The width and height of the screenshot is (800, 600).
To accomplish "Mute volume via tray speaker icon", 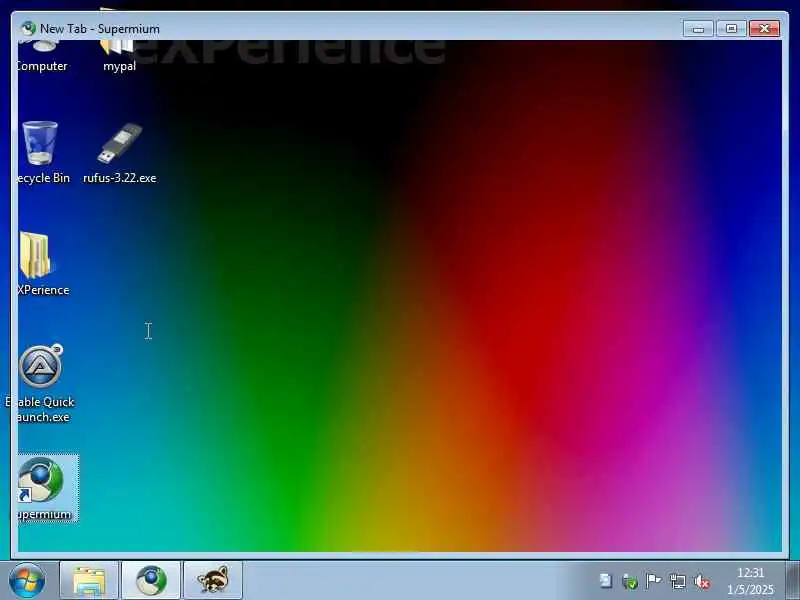I will [702, 581].
